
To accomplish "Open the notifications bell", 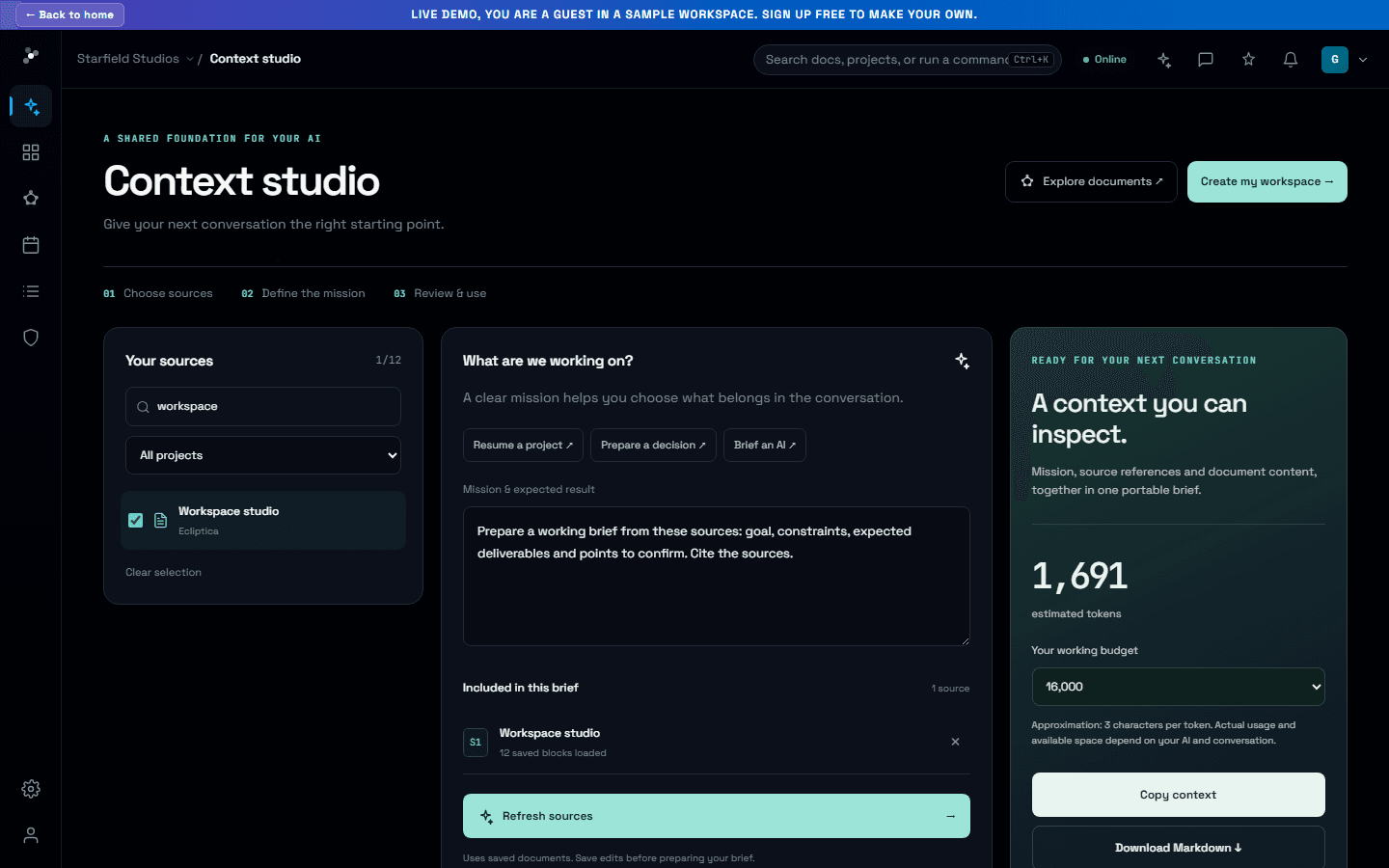I will 1291,60.
